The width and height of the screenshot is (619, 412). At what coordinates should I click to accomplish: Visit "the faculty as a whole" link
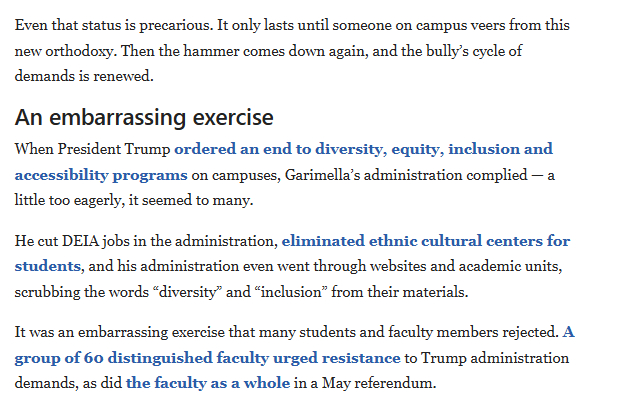click(x=206, y=383)
